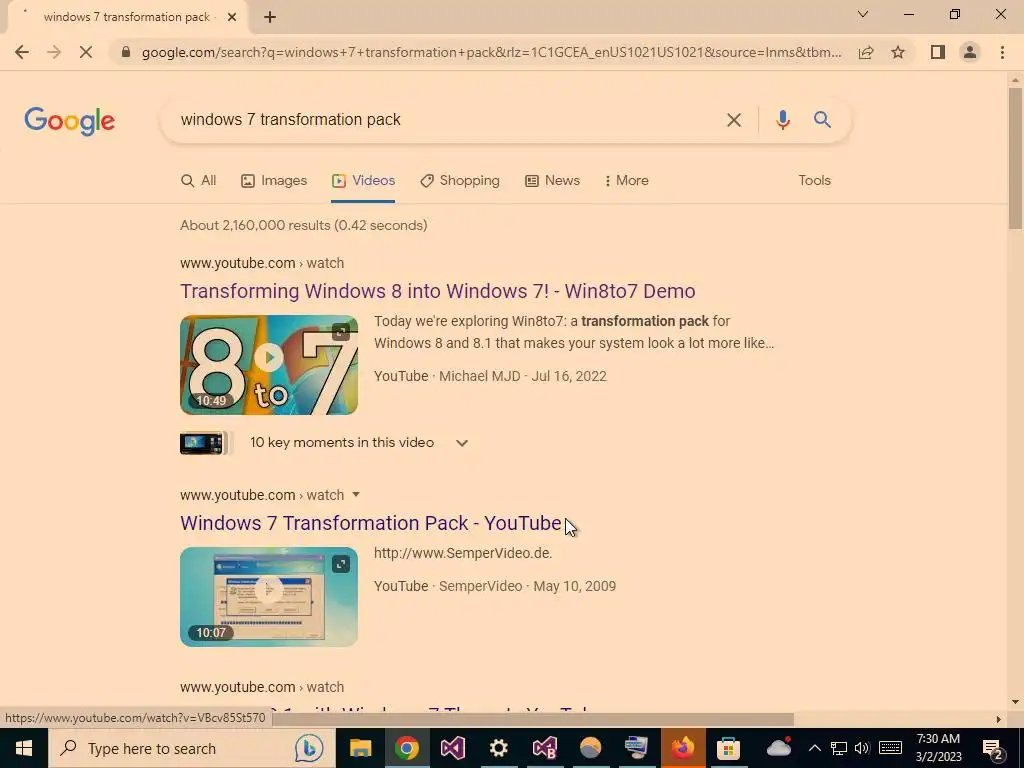The height and width of the screenshot is (768, 1024).
Task: Go back with the browser back arrow
Action: [22, 52]
